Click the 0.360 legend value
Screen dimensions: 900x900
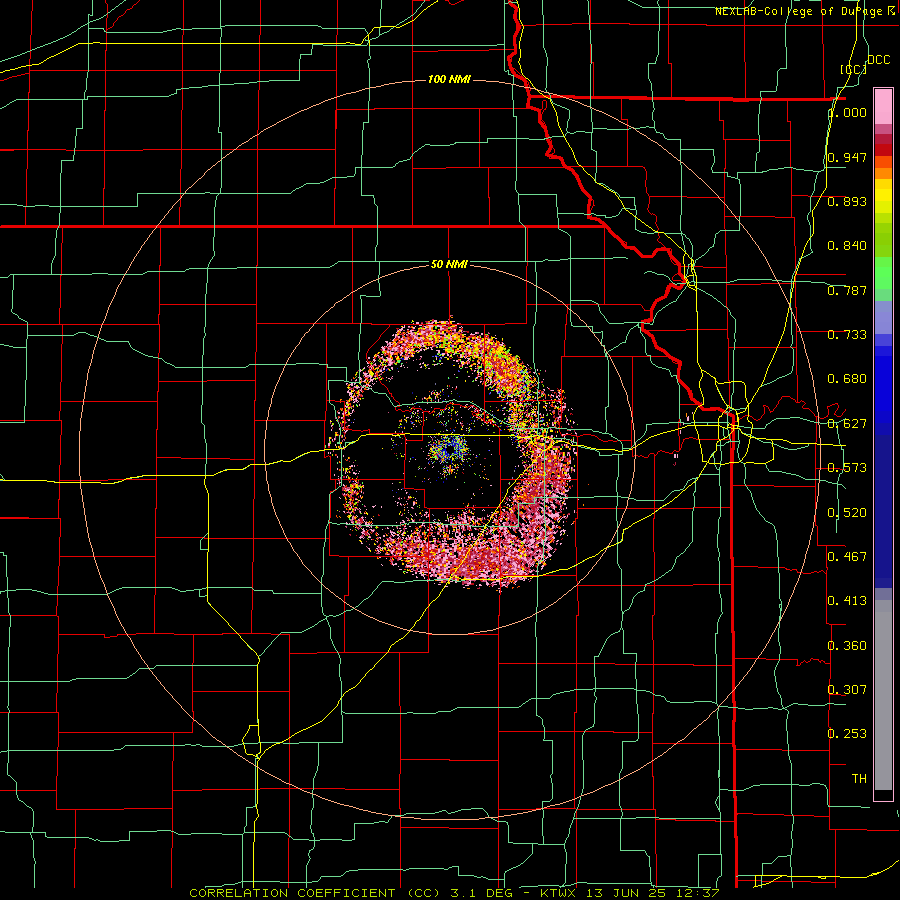click(847, 646)
